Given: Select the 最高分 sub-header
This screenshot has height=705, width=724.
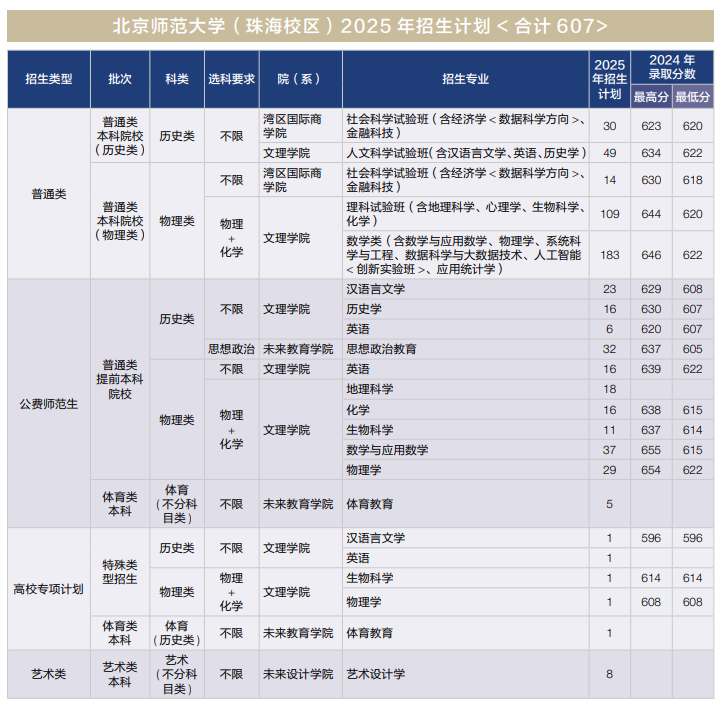Looking at the screenshot, I should pyautogui.click(x=651, y=96).
